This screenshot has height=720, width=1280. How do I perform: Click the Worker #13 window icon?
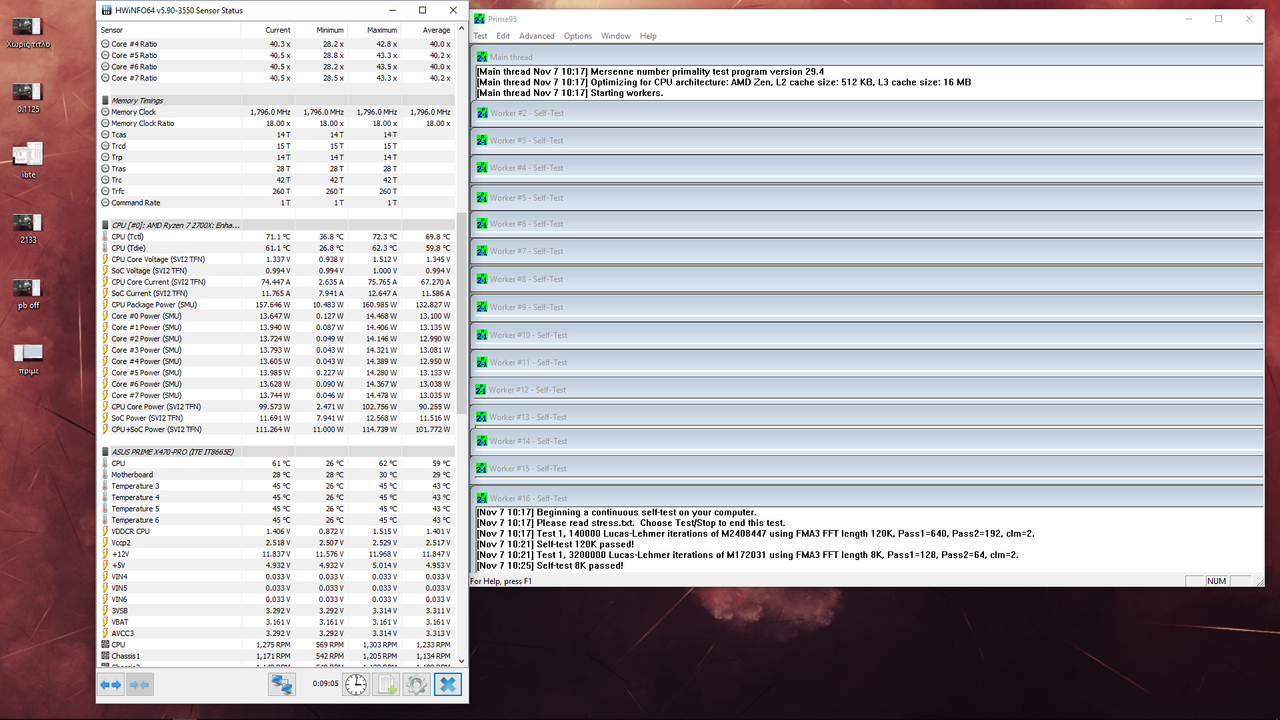click(482, 417)
